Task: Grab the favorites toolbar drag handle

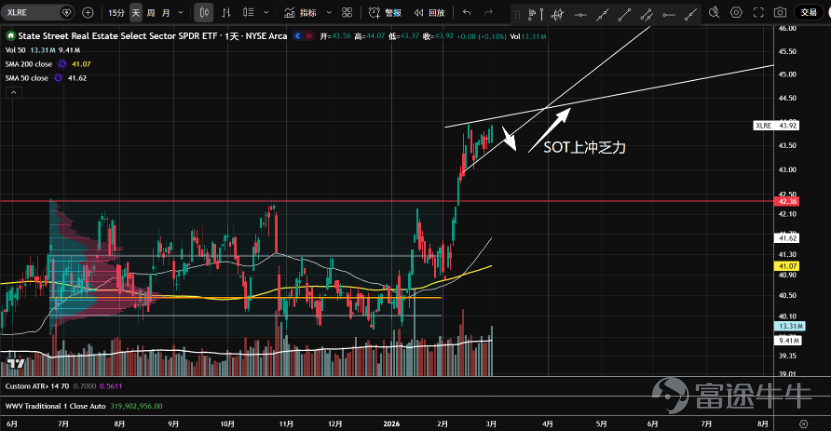Action: pos(517,14)
